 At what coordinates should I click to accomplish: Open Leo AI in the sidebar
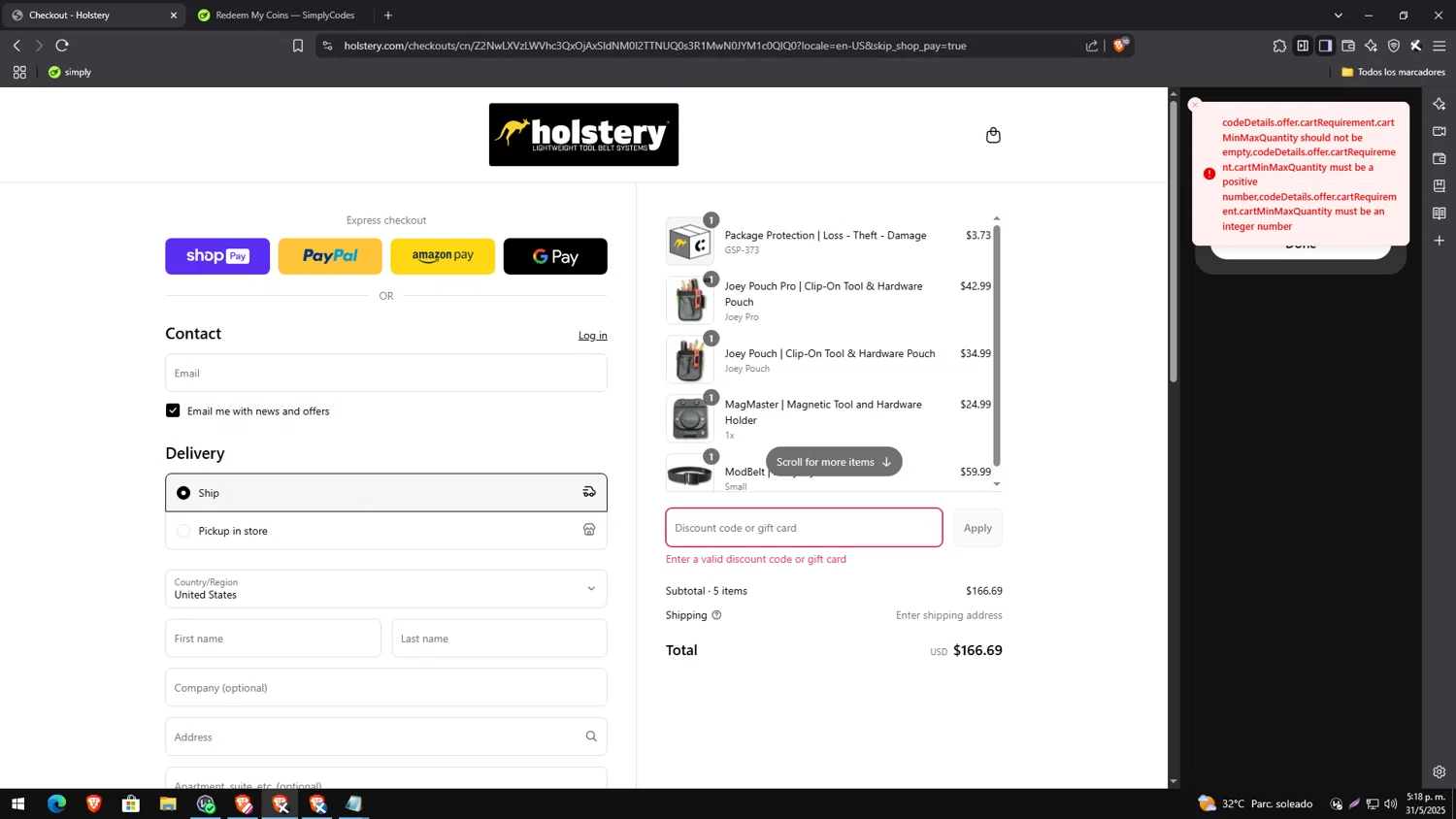point(1439,104)
